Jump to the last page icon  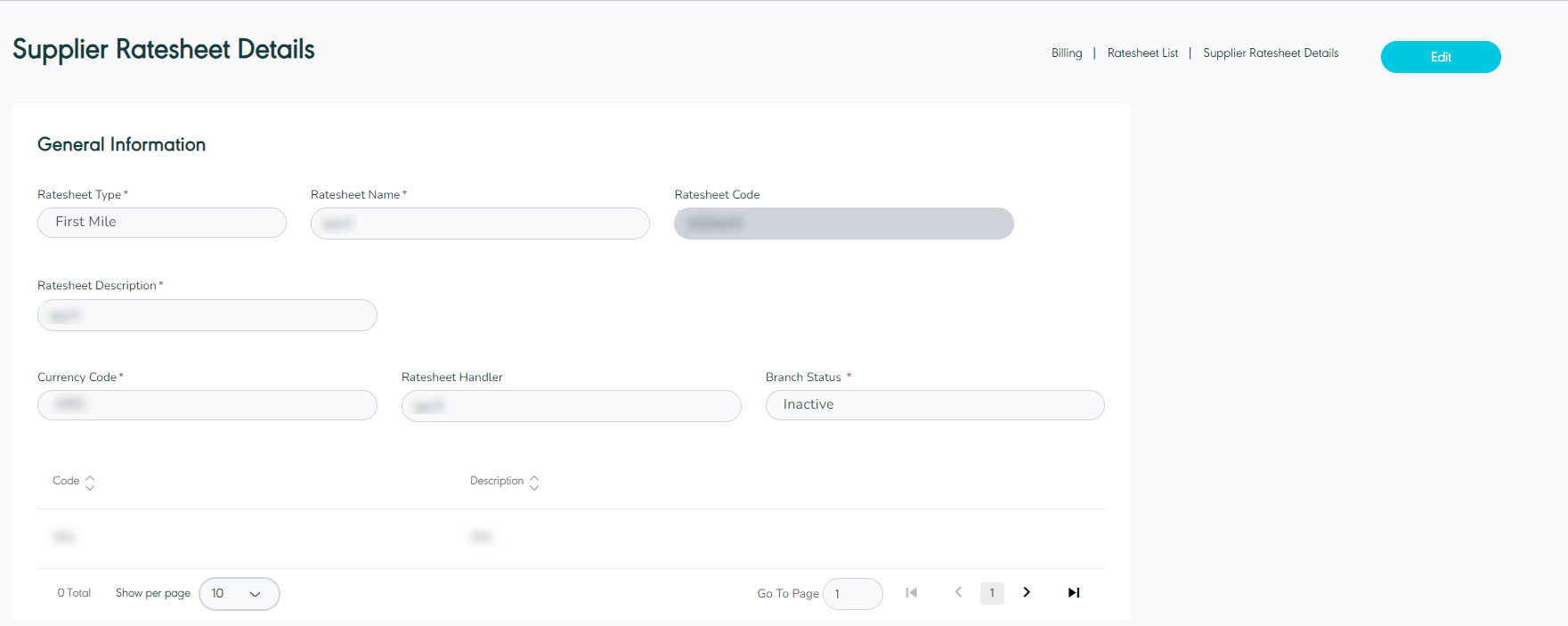pos(1074,593)
